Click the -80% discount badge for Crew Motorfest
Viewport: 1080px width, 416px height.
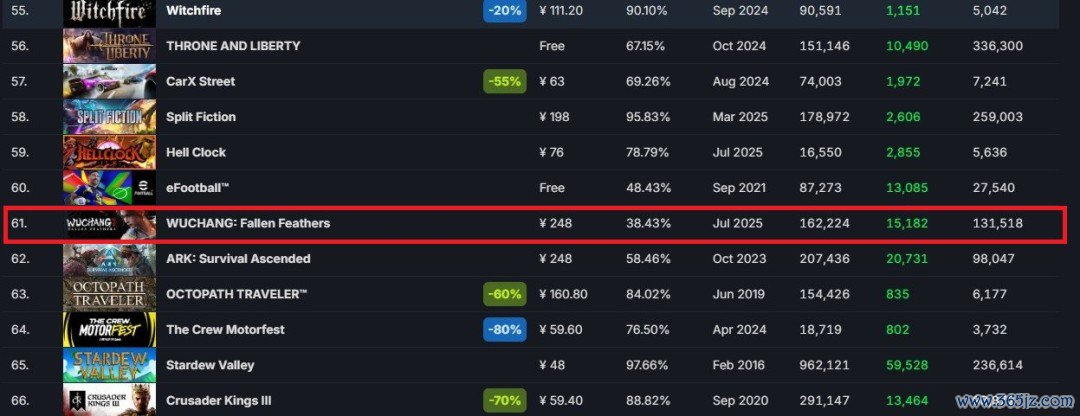pyautogui.click(x=505, y=330)
